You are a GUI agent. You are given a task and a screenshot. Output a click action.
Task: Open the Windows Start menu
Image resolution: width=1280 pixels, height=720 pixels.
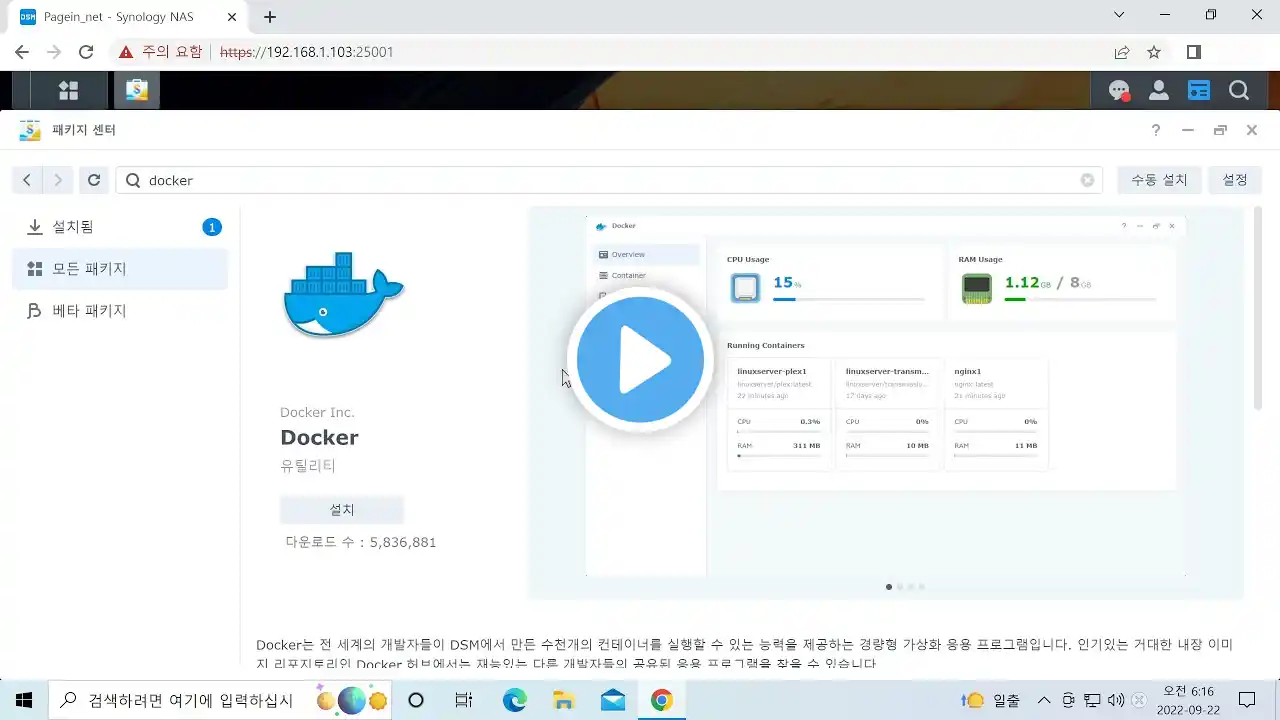point(24,700)
